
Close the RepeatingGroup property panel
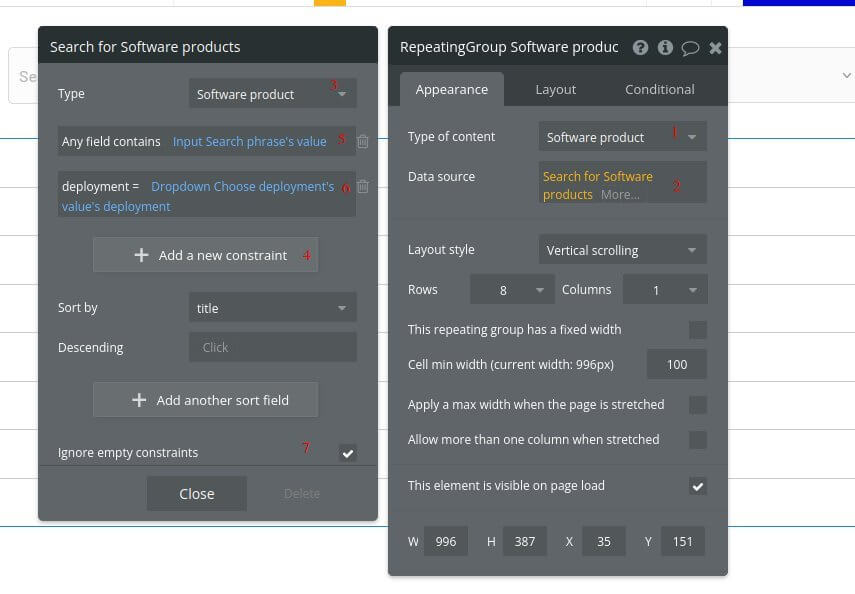(715, 47)
